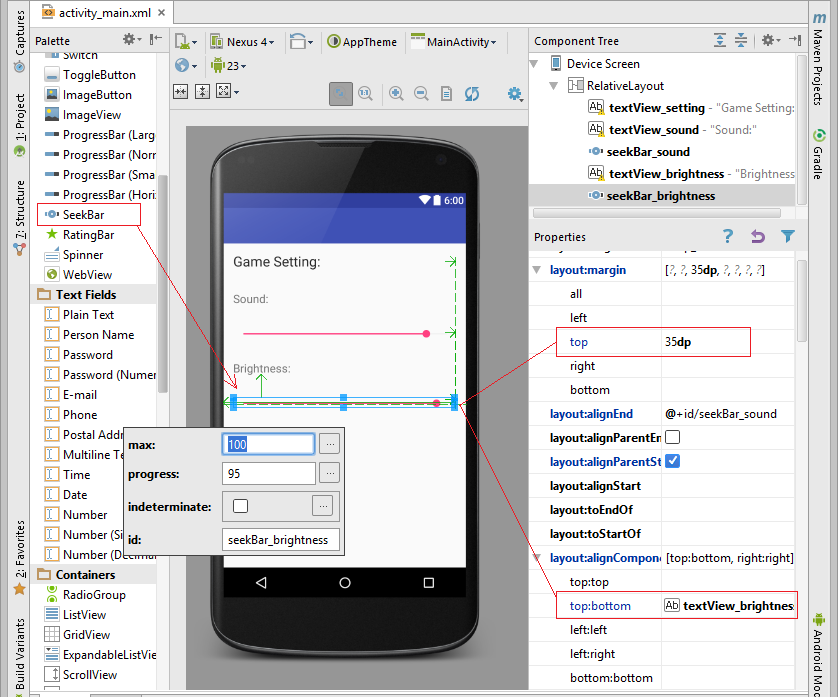Viewport: 838px width, 697px height.
Task: Select the SeekBar widget in the Palette
Action: click(87, 214)
